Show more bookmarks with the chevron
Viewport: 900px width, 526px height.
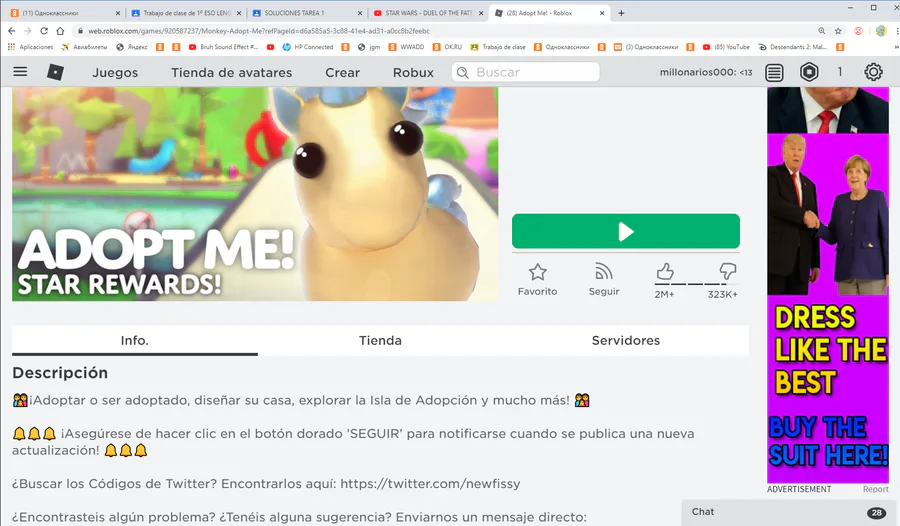click(897, 47)
